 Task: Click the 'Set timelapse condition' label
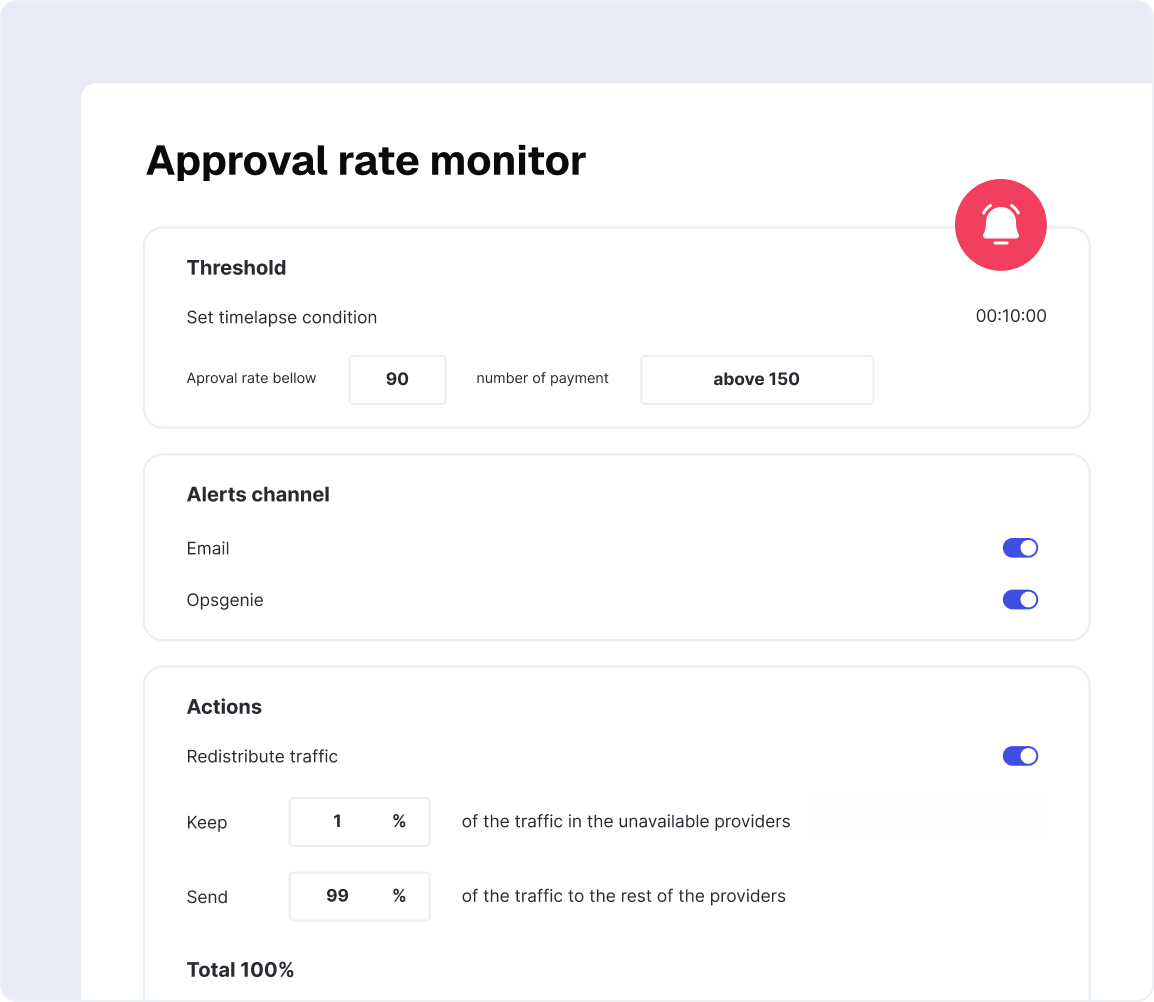(282, 318)
